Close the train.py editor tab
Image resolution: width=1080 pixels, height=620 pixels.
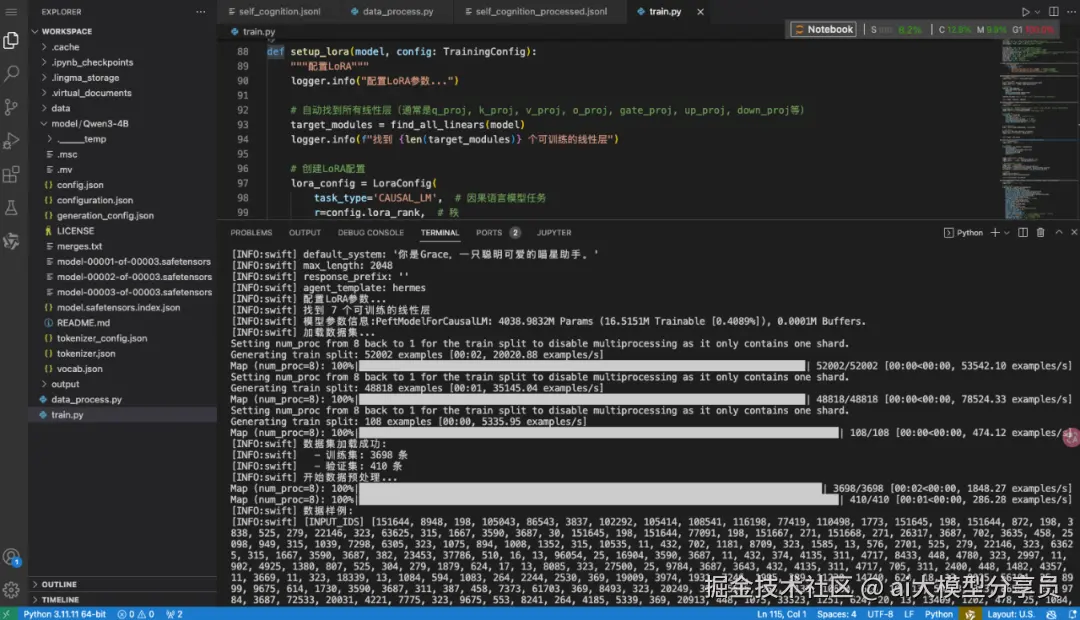700,12
